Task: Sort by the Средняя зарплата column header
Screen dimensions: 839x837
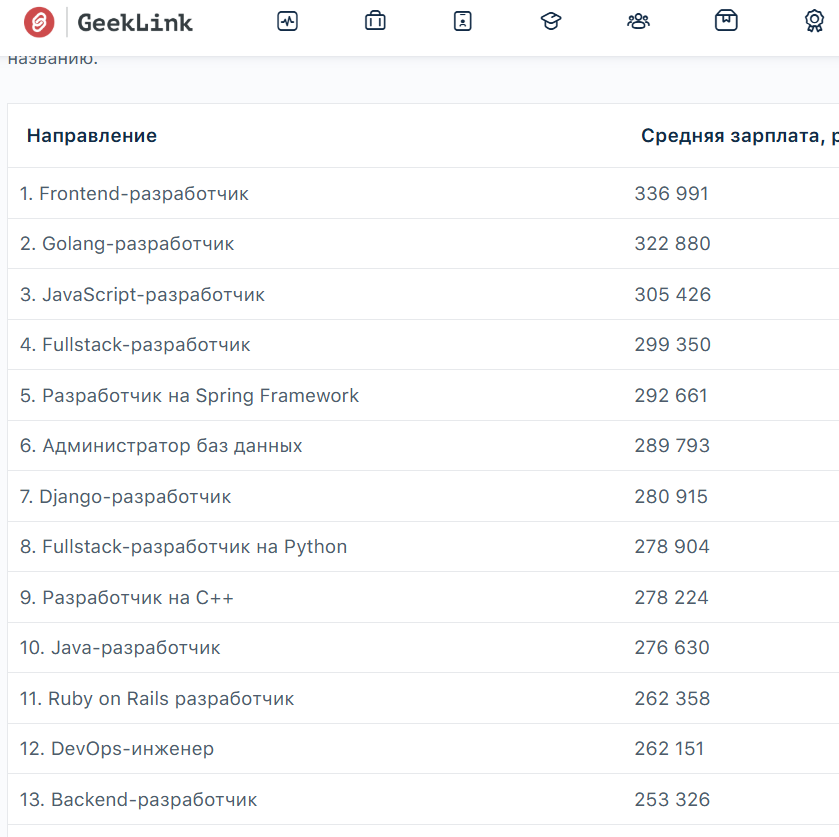Action: (738, 136)
